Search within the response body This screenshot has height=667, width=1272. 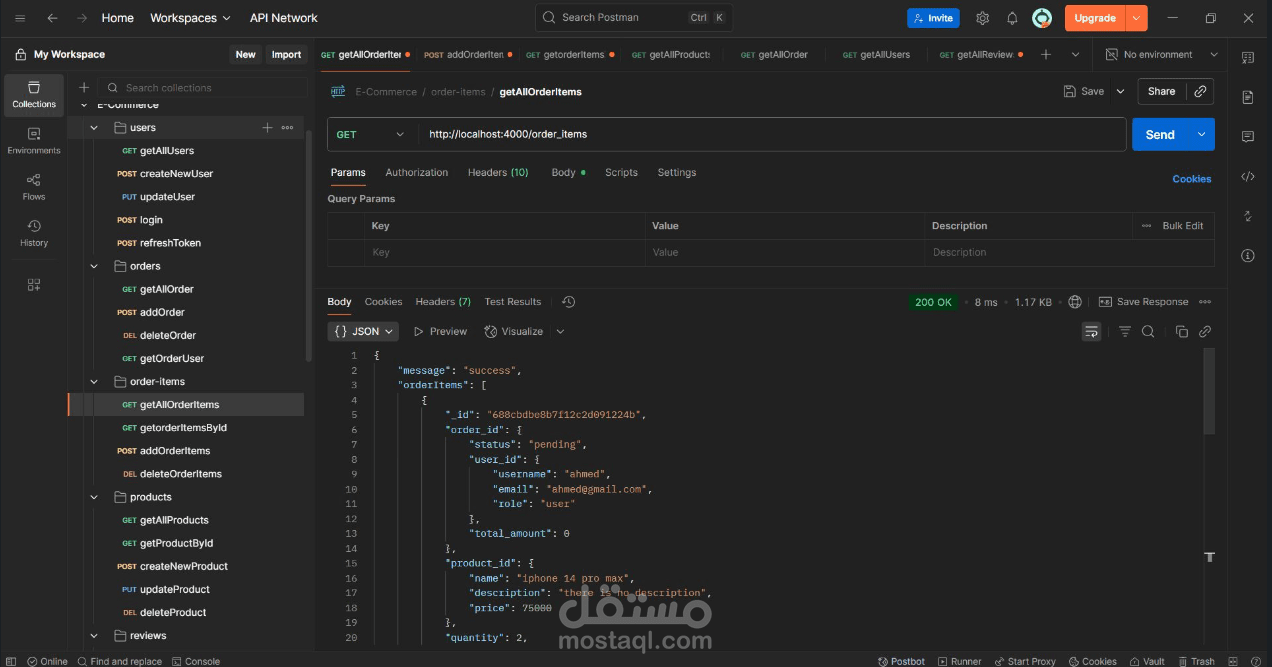pyautogui.click(x=1148, y=331)
